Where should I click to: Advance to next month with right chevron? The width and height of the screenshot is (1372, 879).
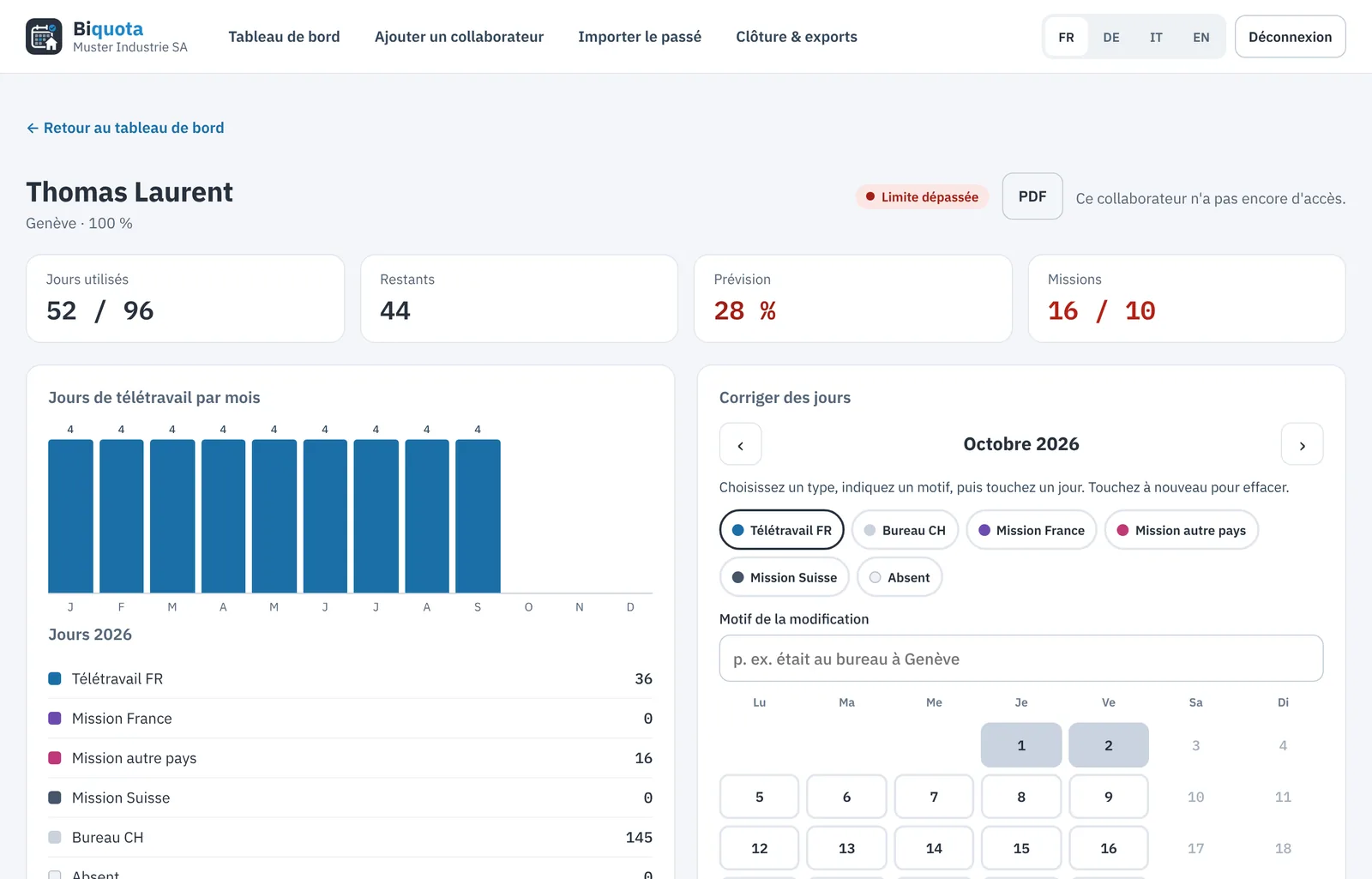click(x=1302, y=444)
